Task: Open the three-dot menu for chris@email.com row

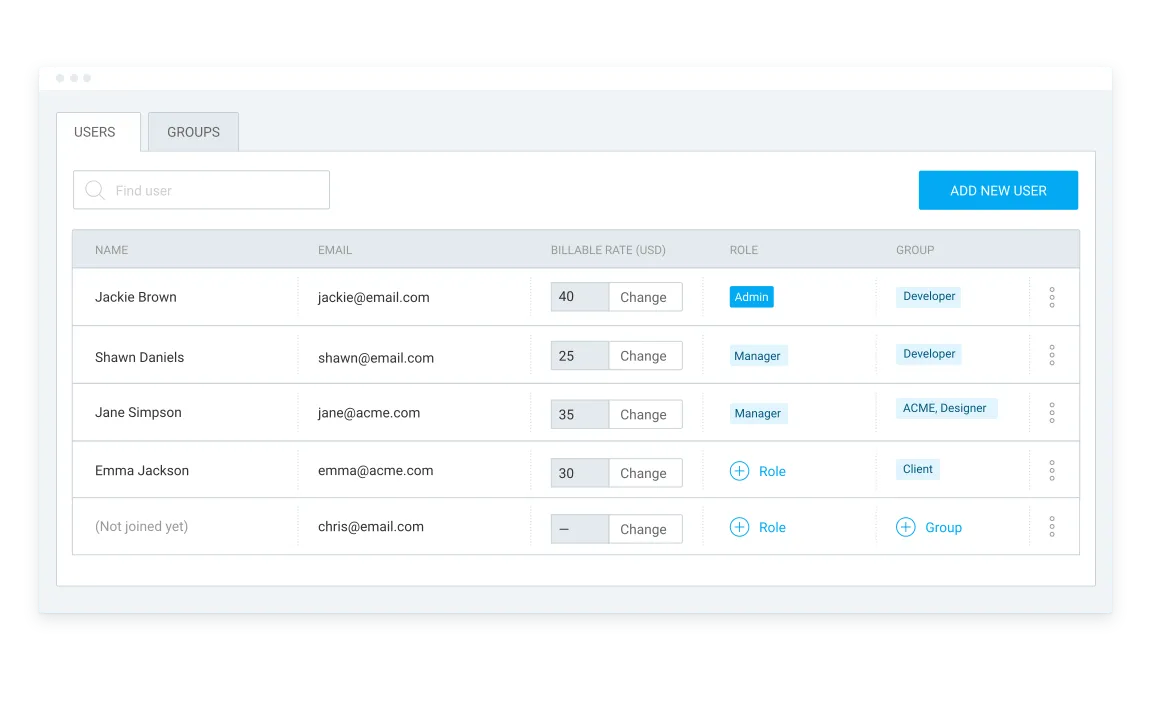Action: [1051, 527]
